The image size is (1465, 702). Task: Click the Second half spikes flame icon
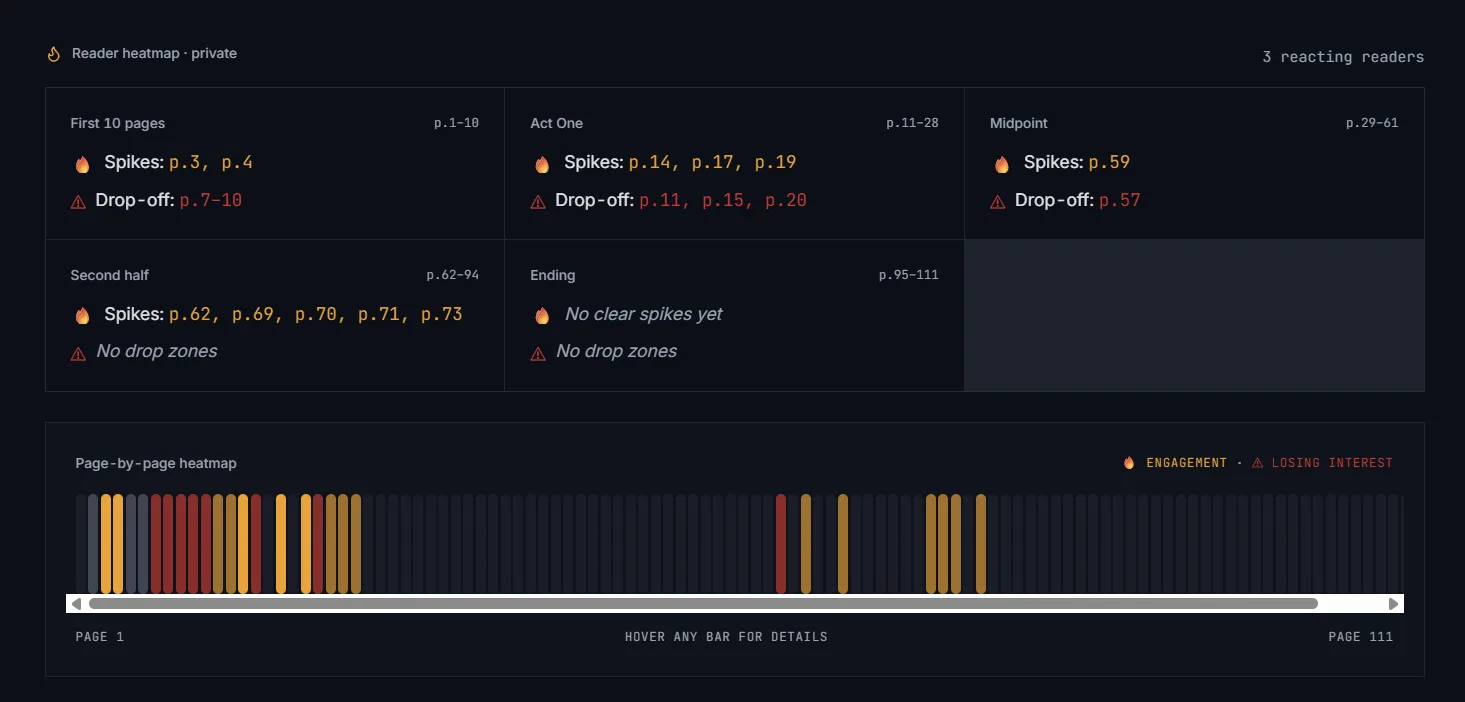(82, 316)
